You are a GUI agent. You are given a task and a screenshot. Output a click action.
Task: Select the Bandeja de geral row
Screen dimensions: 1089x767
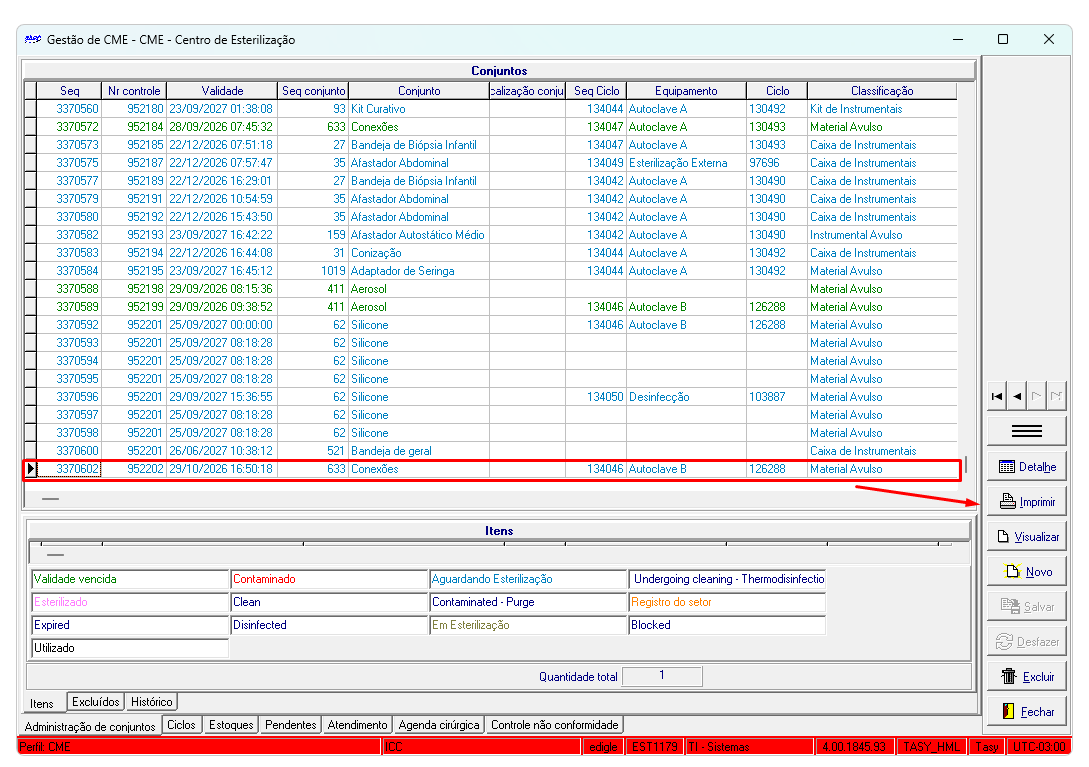tap(490, 451)
